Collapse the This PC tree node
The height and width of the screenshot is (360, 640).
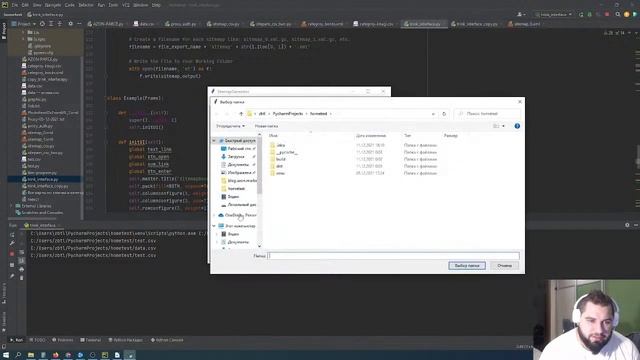click(214, 226)
